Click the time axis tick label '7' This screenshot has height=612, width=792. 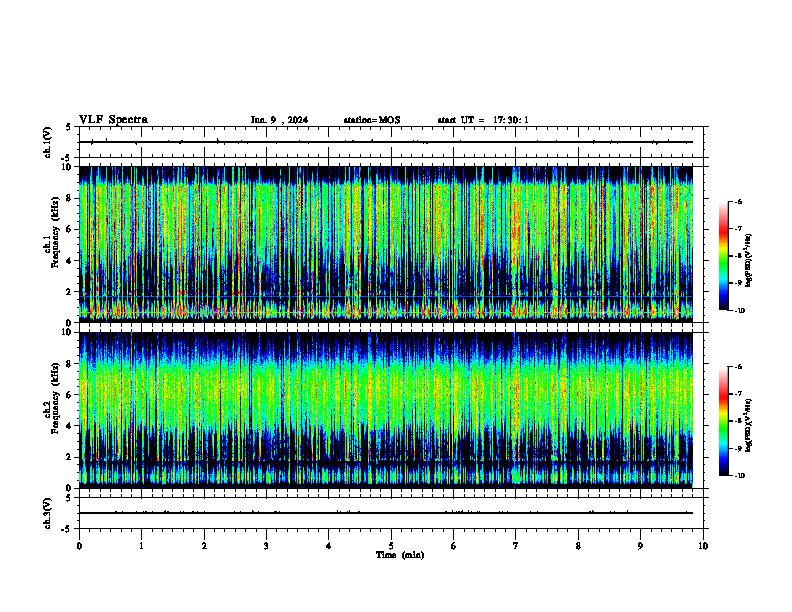pos(516,546)
